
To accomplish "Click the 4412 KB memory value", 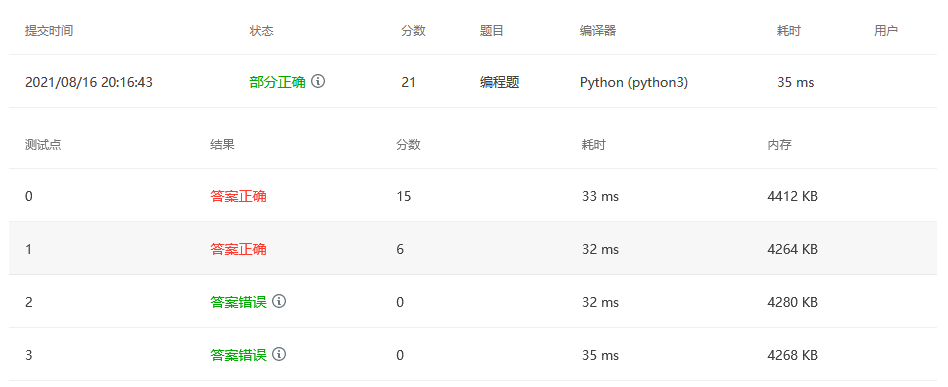I will click(793, 196).
